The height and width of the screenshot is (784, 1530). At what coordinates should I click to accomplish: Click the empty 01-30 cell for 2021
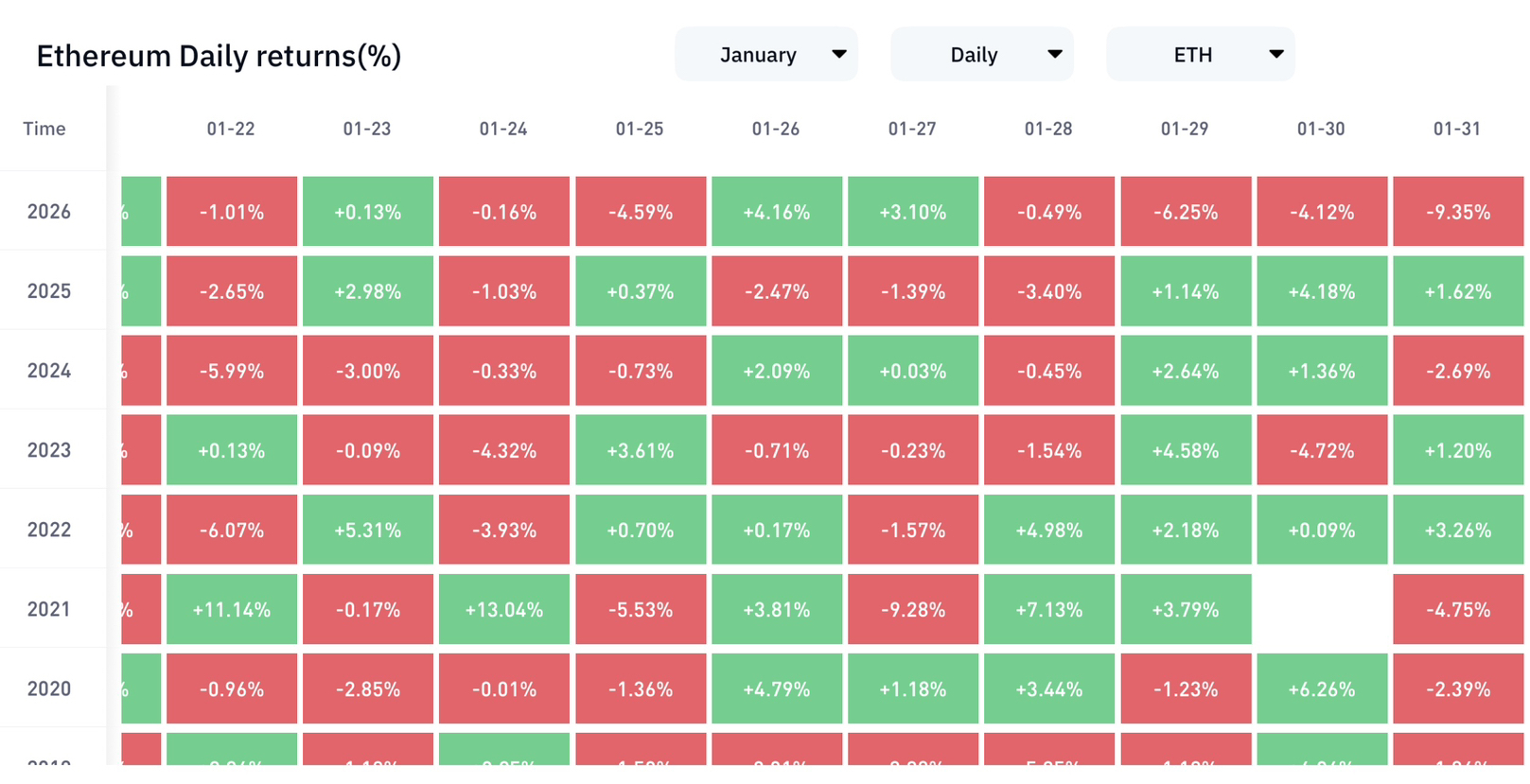(x=1321, y=609)
